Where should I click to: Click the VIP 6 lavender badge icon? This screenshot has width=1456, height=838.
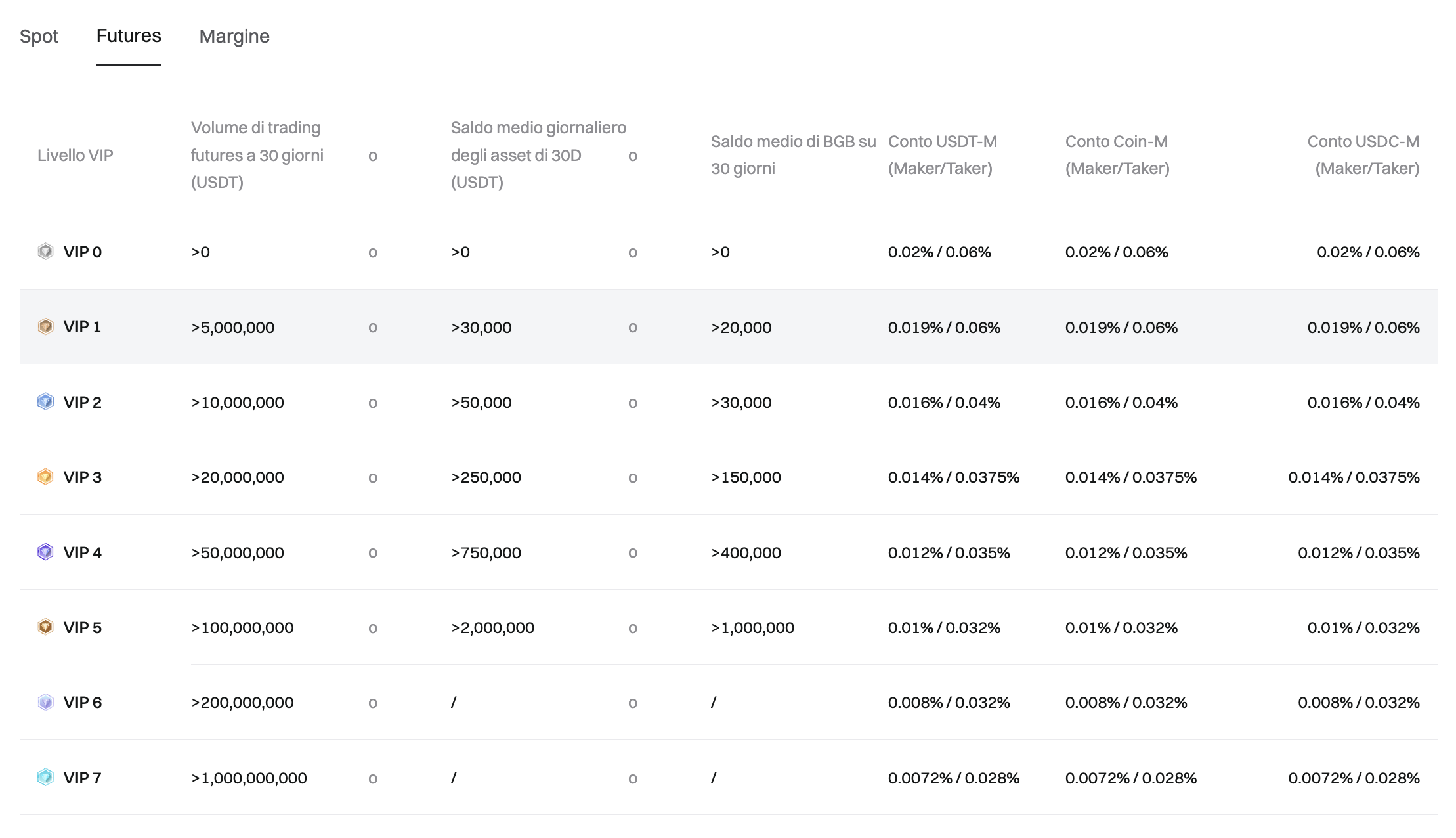coord(45,703)
